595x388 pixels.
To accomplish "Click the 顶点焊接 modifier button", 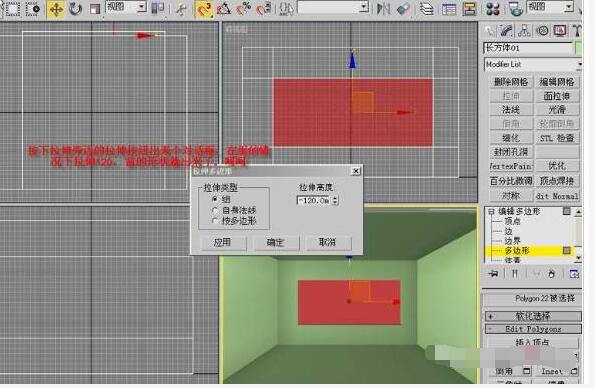I will 557,181.
